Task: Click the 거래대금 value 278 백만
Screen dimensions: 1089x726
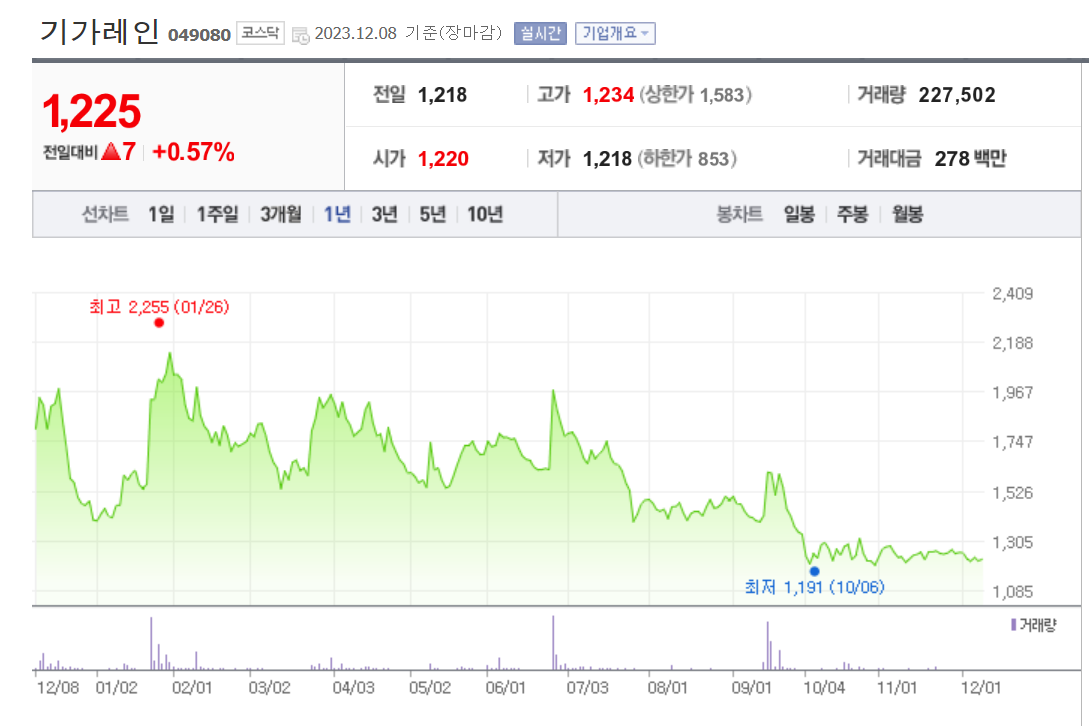Action: click(970, 158)
